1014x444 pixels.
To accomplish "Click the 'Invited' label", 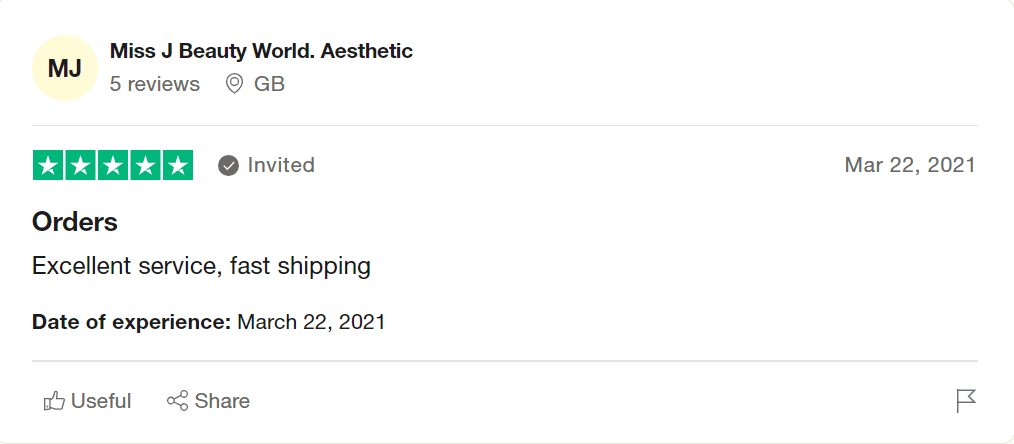I will coord(281,165).
